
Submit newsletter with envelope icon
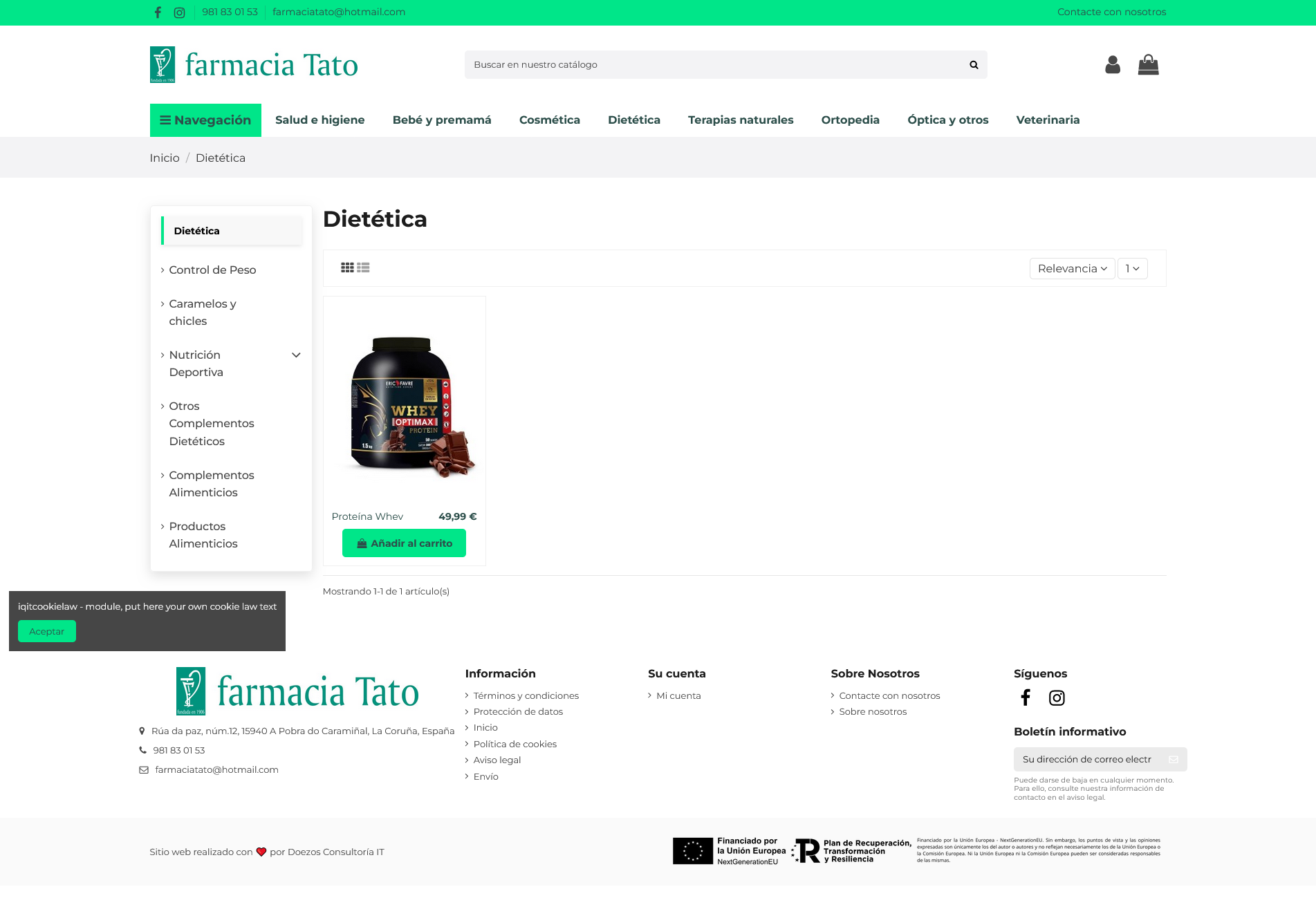1174,759
